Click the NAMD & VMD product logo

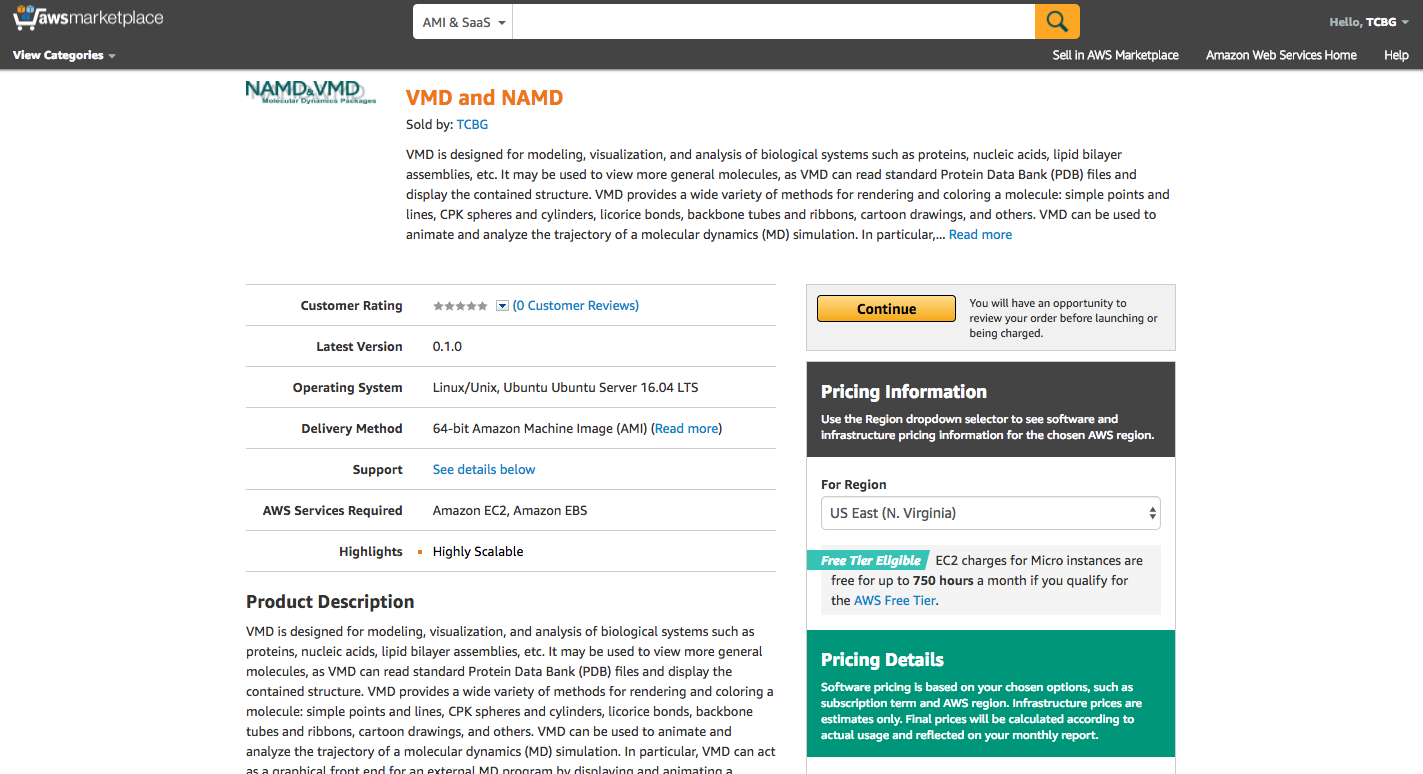pos(311,93)
